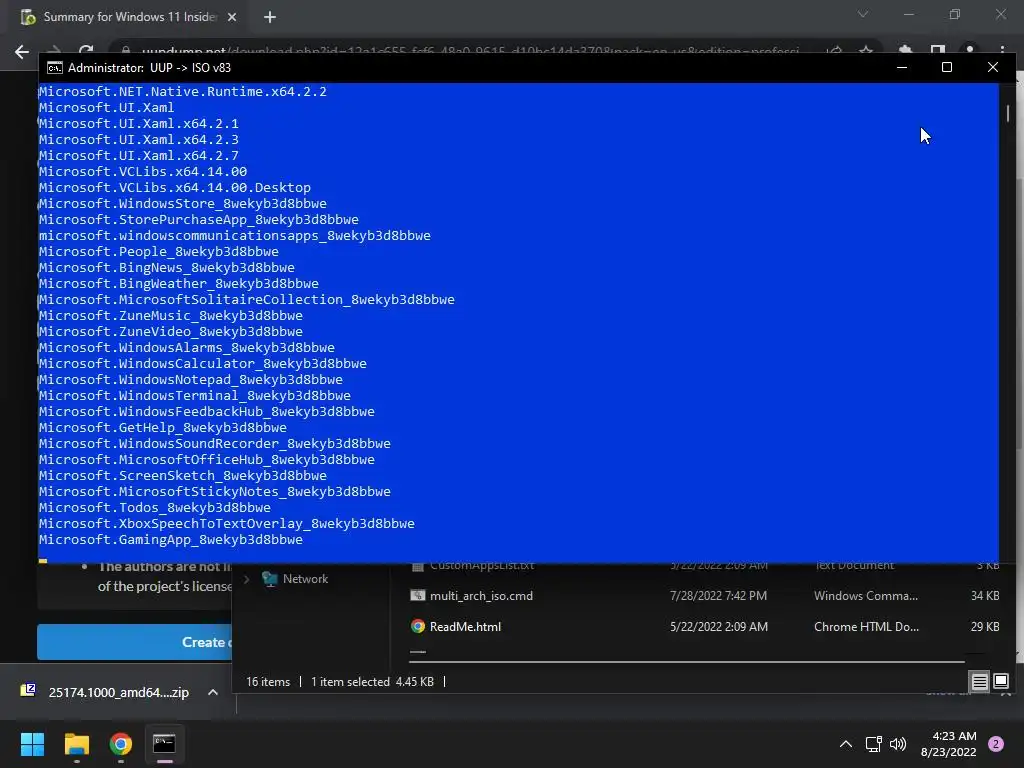Minimize the UUP -> ISO console window

(x=902, y=67)
